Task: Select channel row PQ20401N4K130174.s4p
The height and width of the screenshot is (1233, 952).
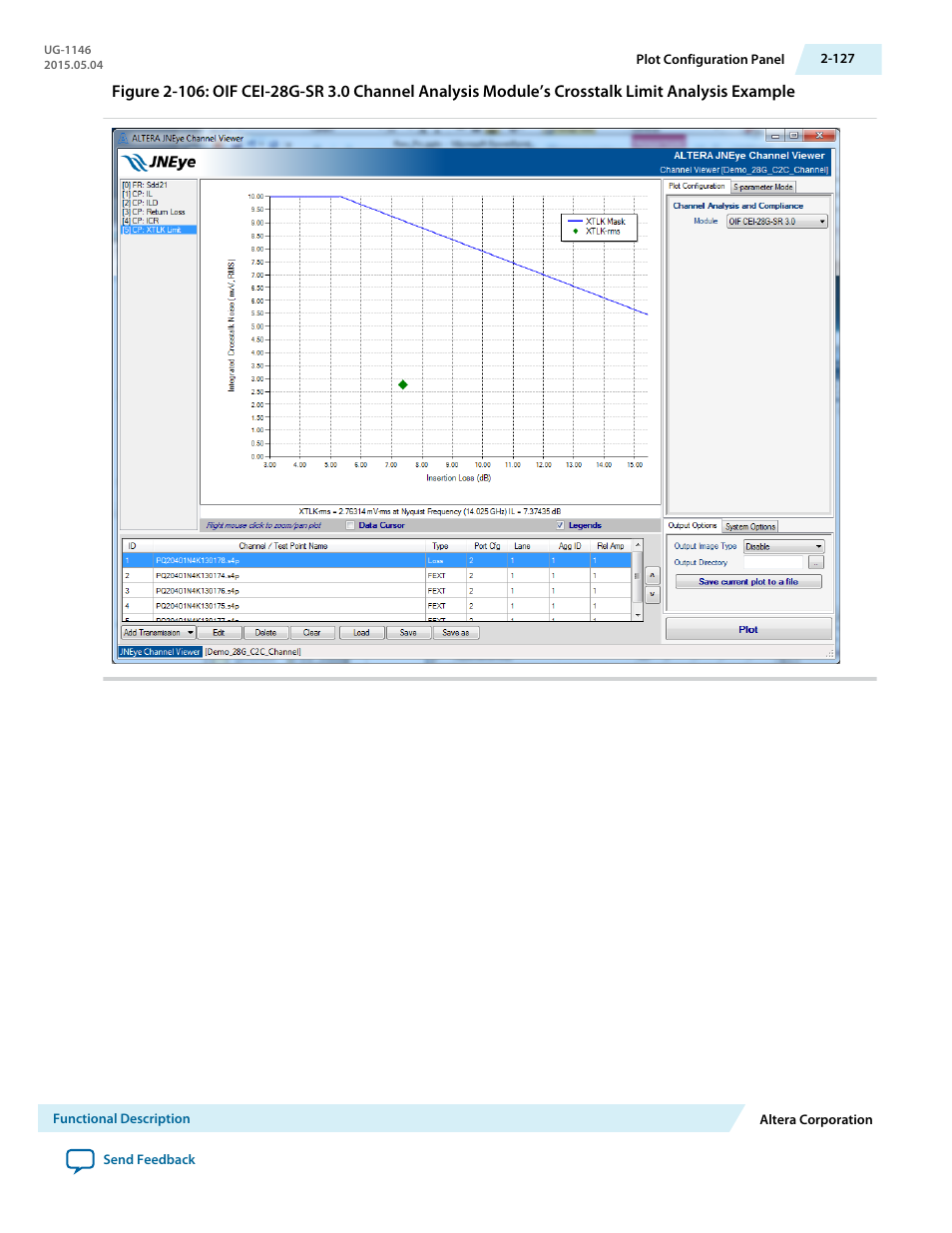Action: pyautogui.click(x=377, y=575)
